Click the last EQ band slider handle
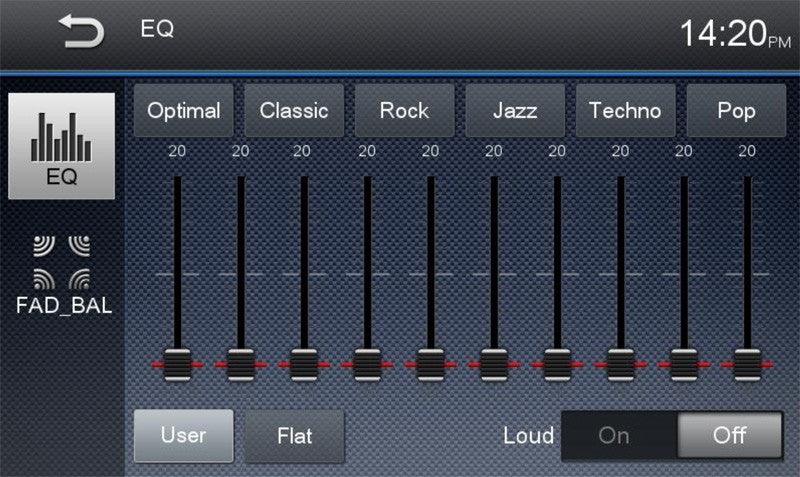This screenshot has width=800, height=477. pos(746,365)
